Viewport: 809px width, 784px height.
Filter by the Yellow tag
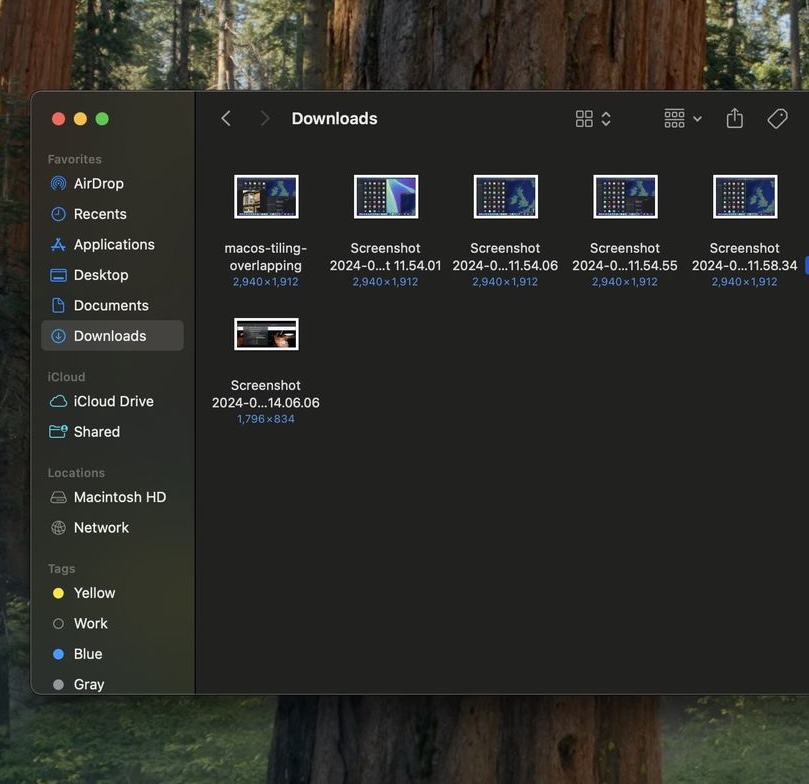94,593
